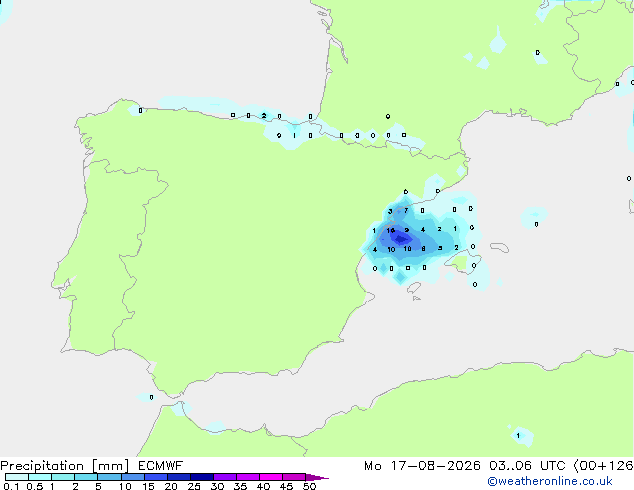The height and width of the screenshot is (490, 634).
Task: Click the 'Precipitation [mm]' title text
Action: pos(65,466)
